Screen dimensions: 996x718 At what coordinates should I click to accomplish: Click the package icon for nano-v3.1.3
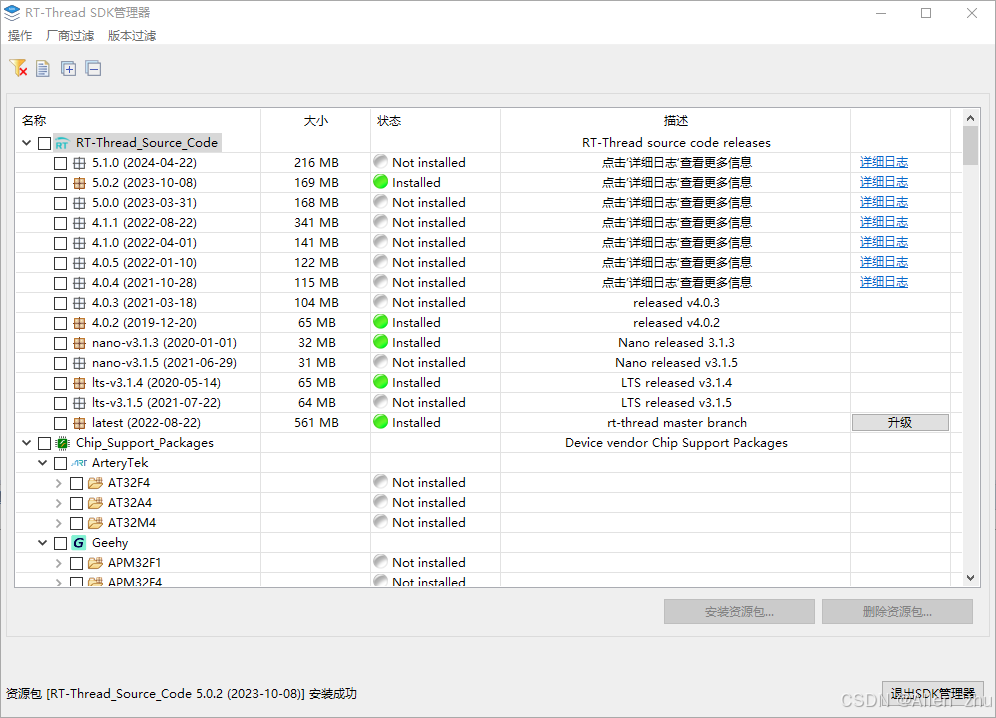pos(79,343)
